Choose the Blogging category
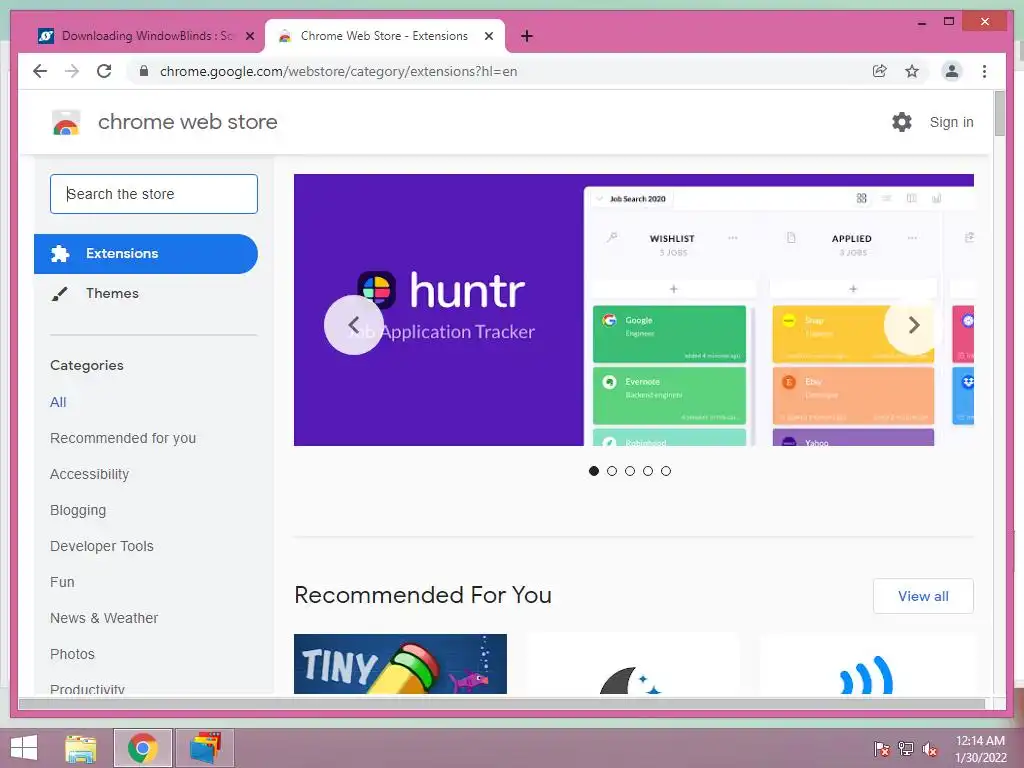Screen dimensions: 1024x768 point(78,510)
